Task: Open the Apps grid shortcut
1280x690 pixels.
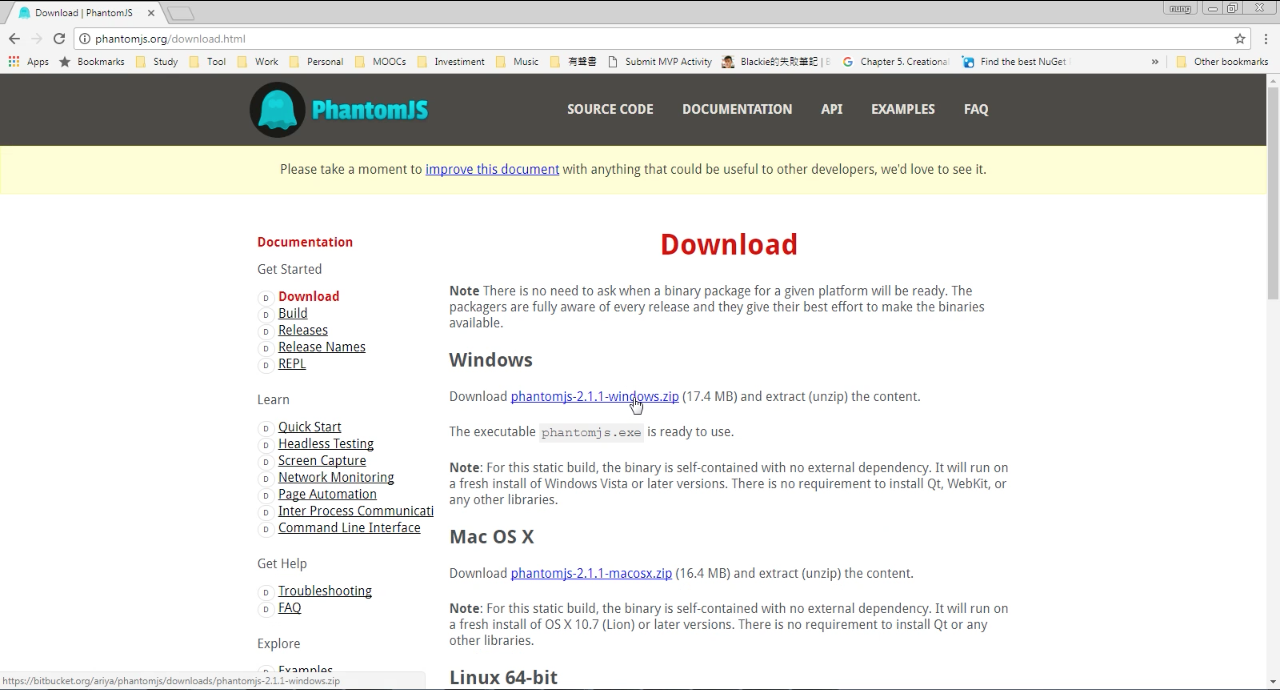Action: pos(28,62)
